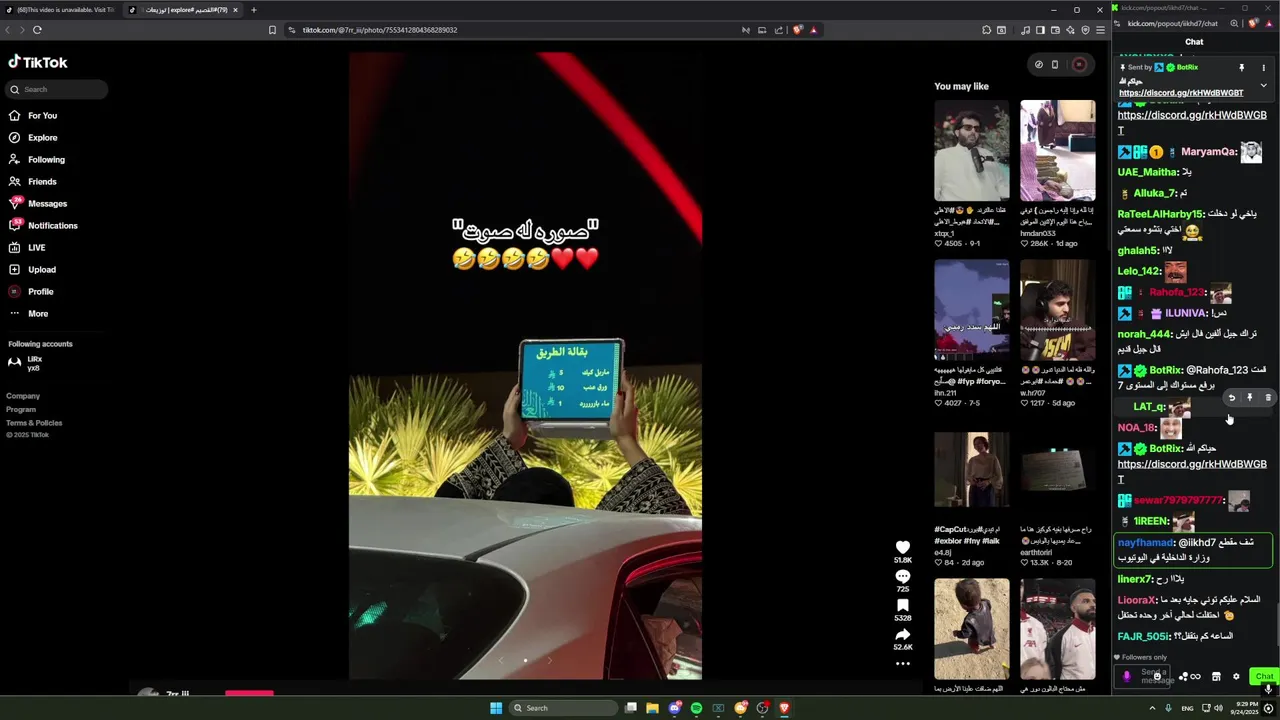Unpin the pinned BotRix chat message
The width and height of the screenshot is (1280, 720).
point(1241,68)
